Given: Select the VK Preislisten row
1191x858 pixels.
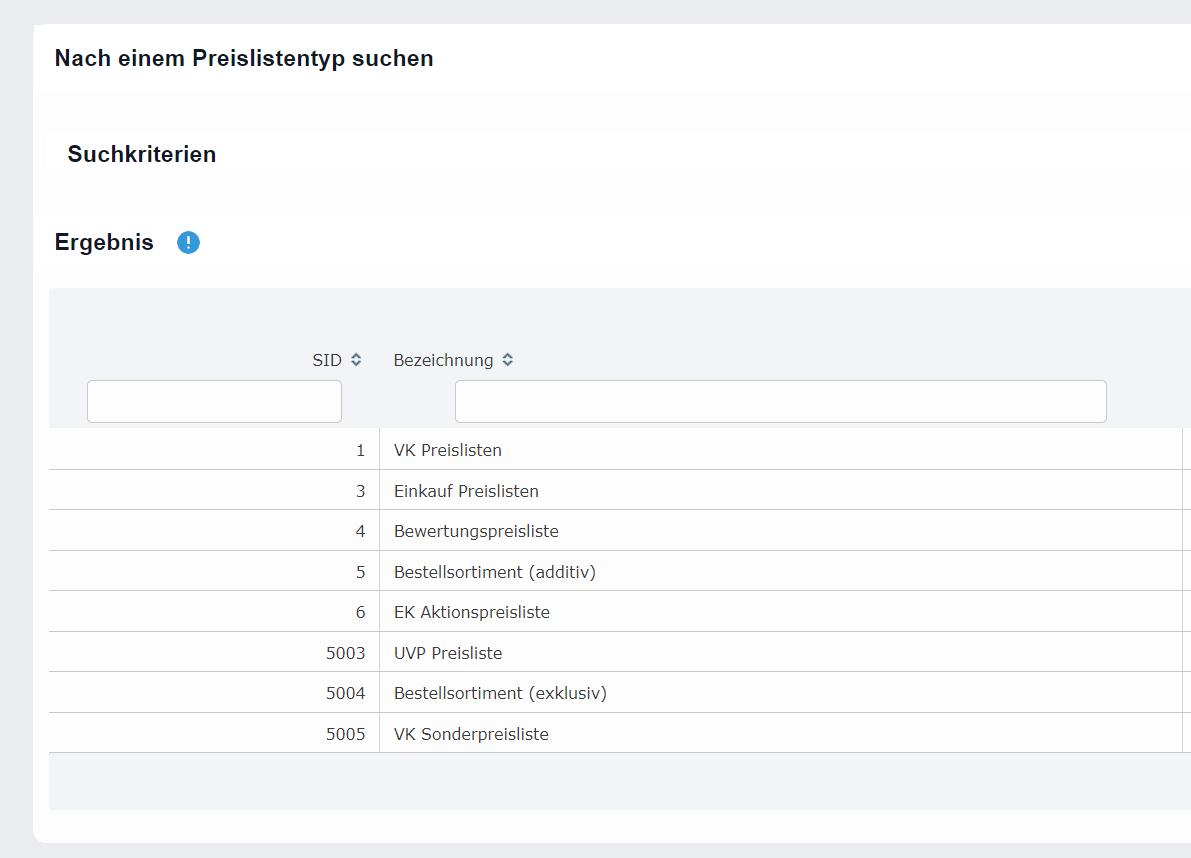Looking at the screenshot, I should click(448, 450).
